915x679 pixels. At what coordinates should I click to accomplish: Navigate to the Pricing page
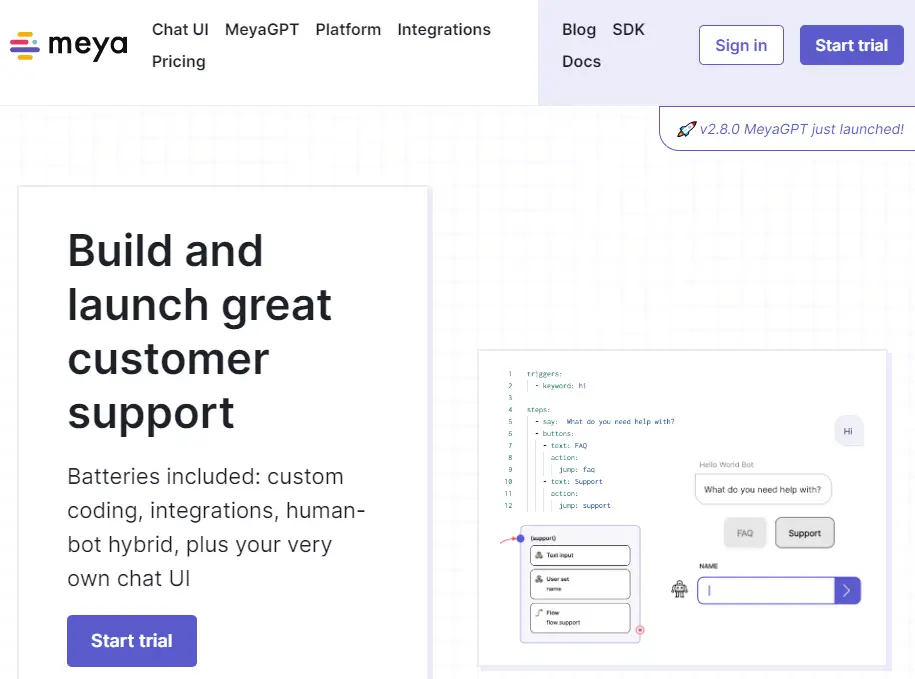click(x=178, y=61)
